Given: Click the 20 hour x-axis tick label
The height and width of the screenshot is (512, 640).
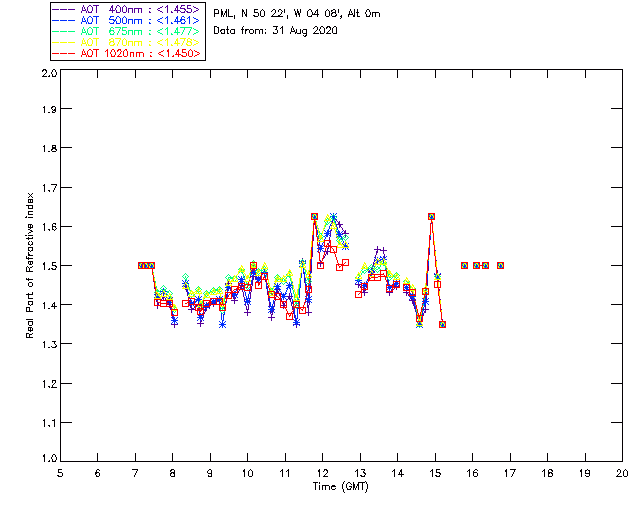Looking at the screenshot, I should pos(622,473).
